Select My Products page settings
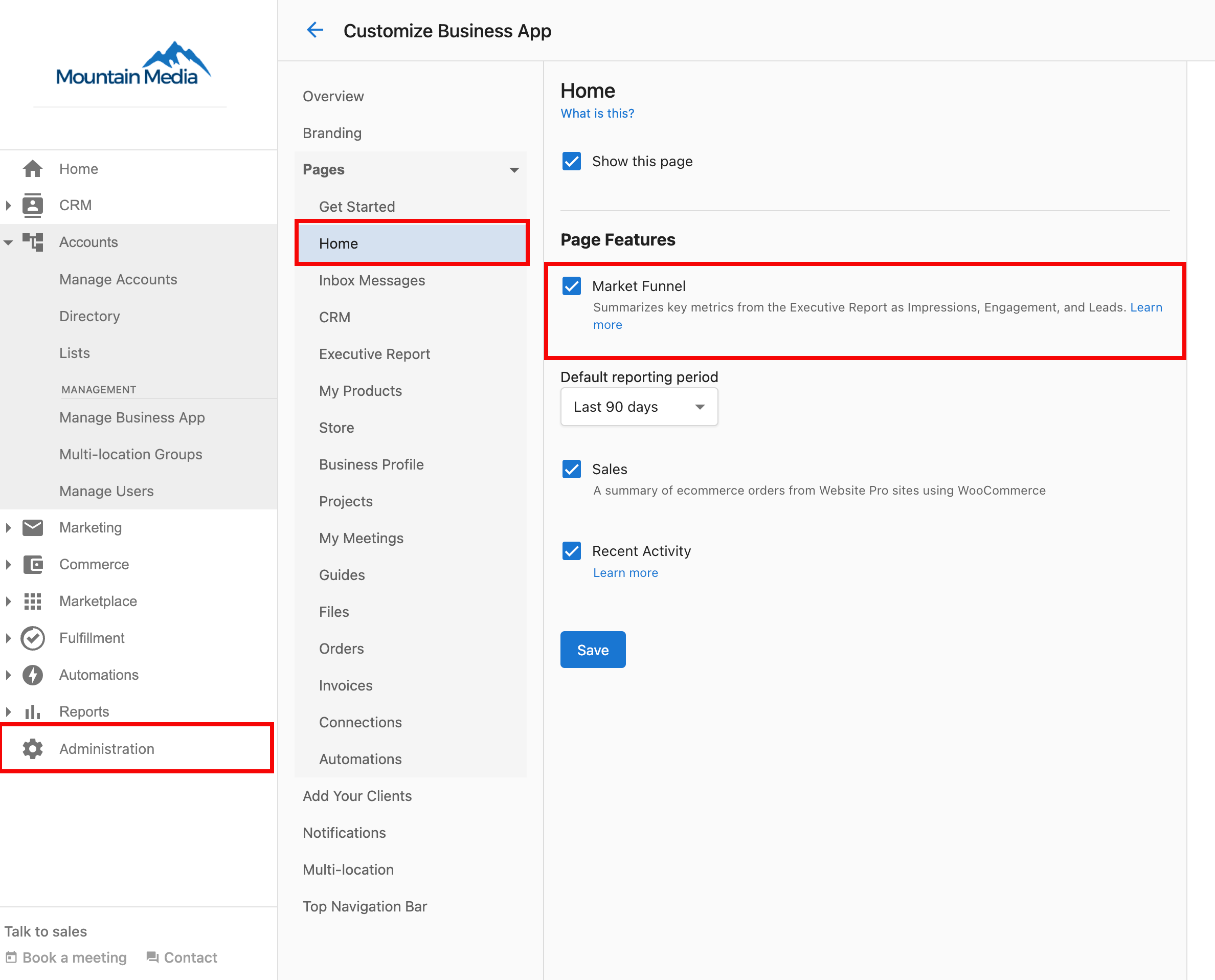 [x=360, y=391]
